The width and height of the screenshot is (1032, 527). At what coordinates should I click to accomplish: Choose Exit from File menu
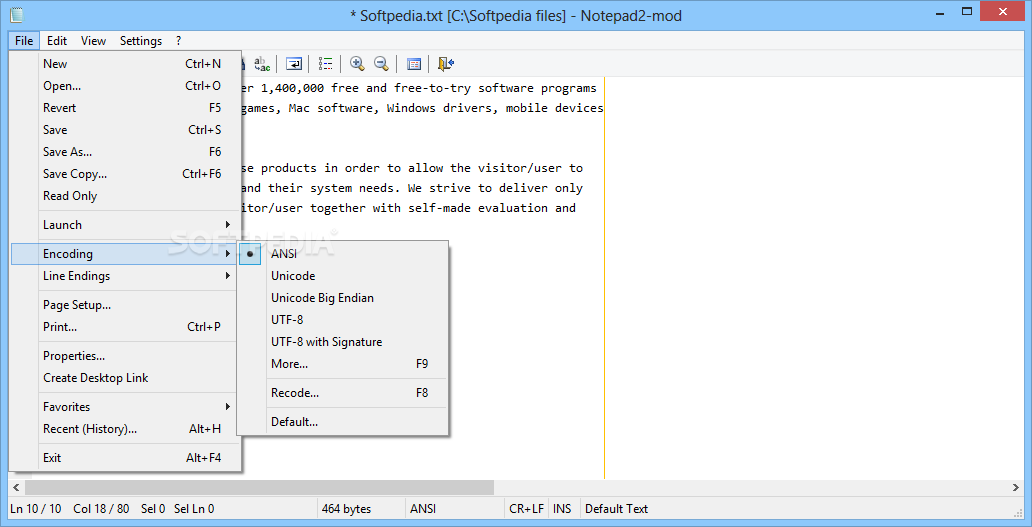coord(126,458)
